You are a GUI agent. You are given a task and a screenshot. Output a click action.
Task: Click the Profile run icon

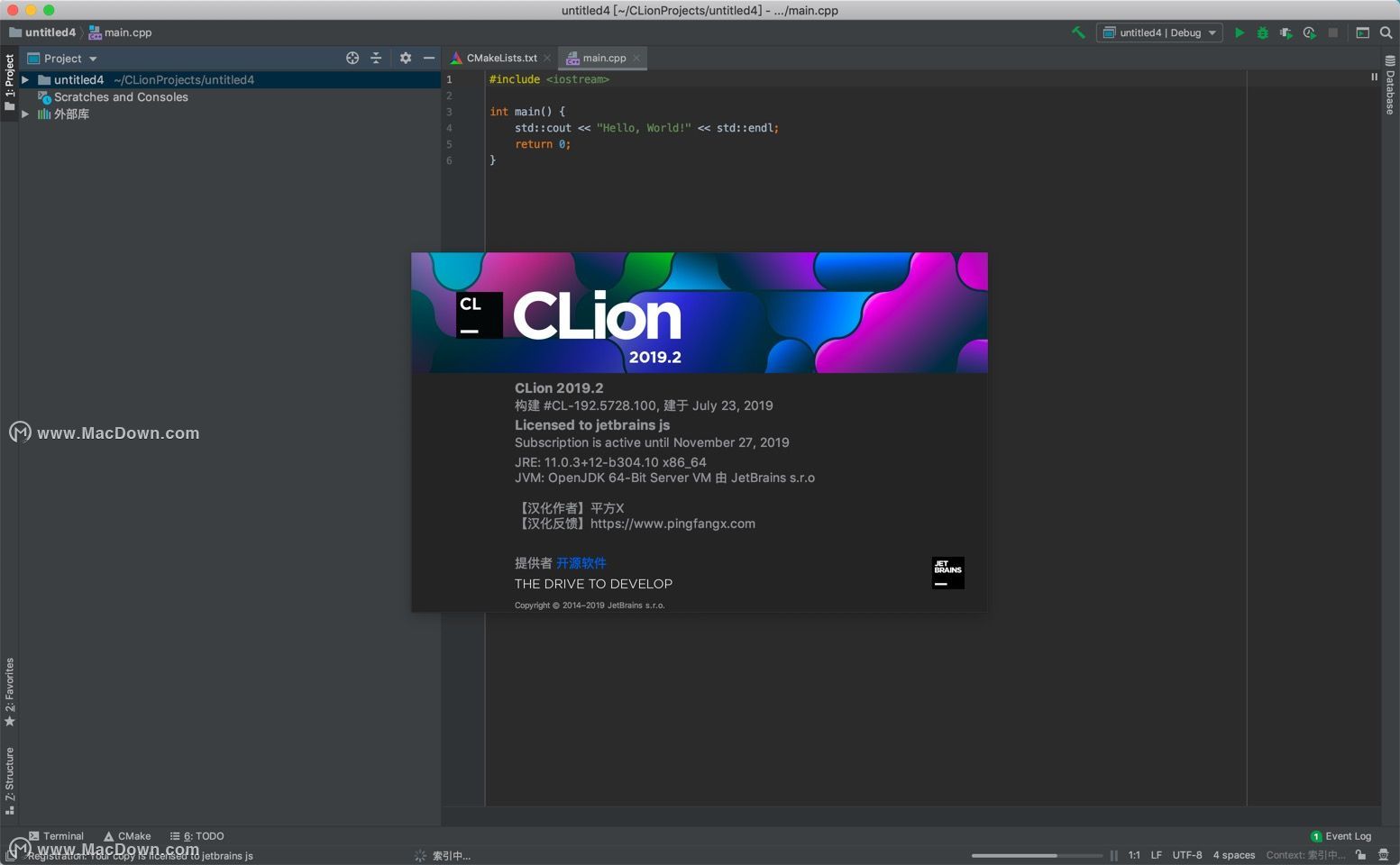pos(1310,32)
